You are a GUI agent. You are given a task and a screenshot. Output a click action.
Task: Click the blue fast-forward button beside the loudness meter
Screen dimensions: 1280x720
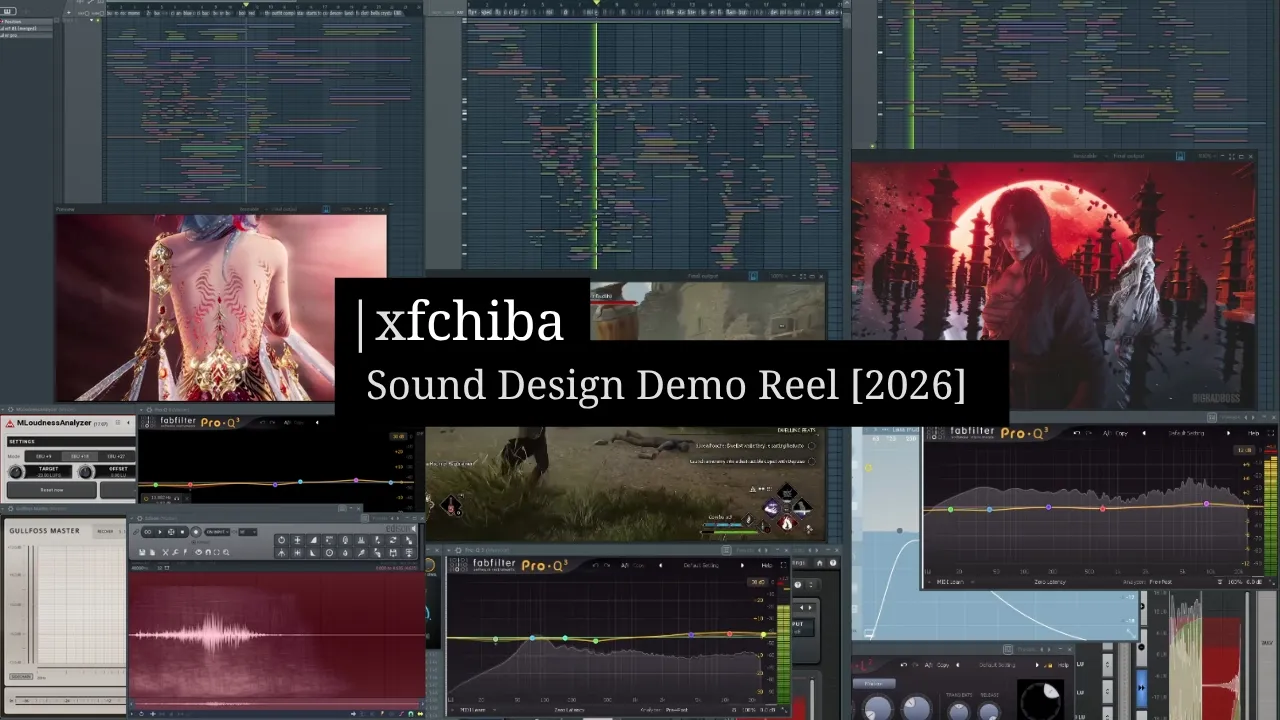[1142, 688]
